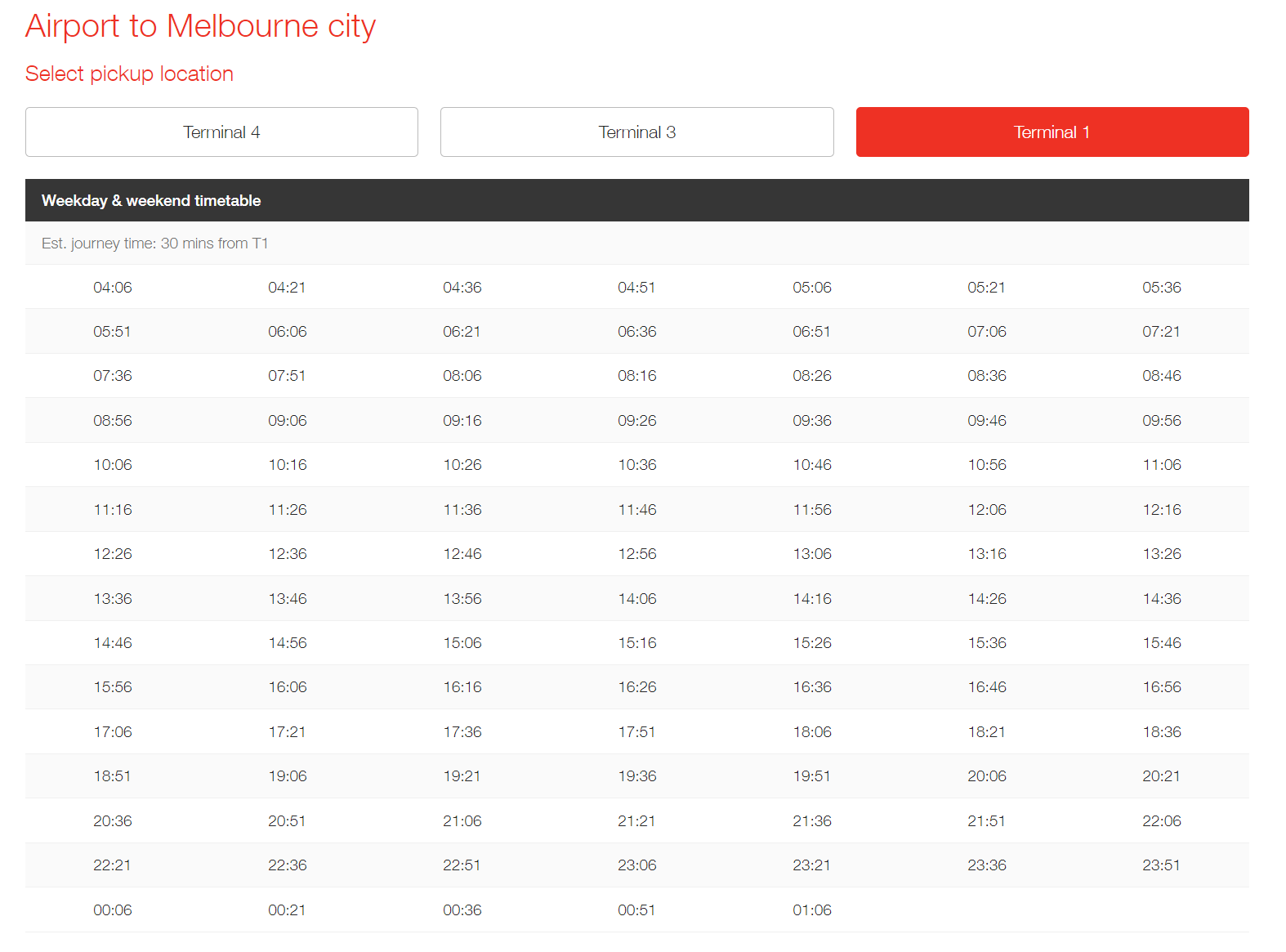Select the 12:56 timetable entry

[637, 554]
